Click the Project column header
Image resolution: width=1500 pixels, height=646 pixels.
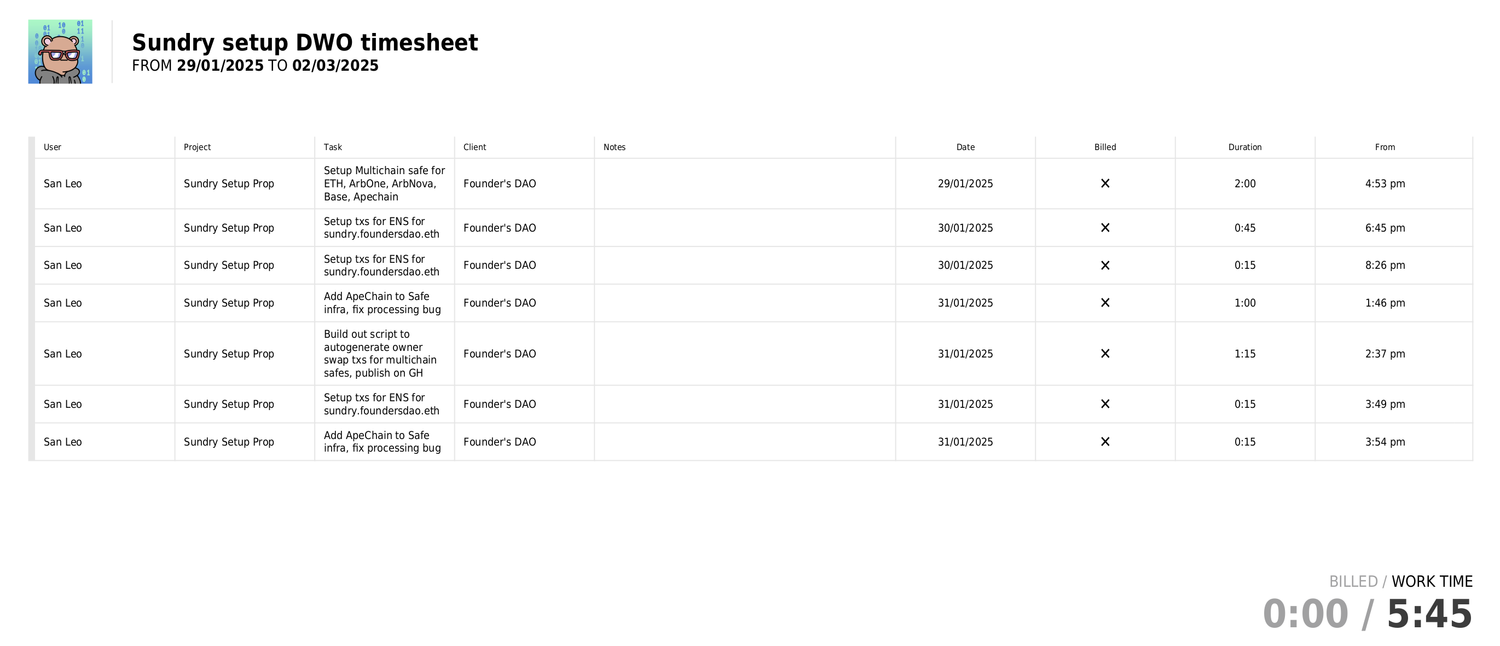click(197, 147)
